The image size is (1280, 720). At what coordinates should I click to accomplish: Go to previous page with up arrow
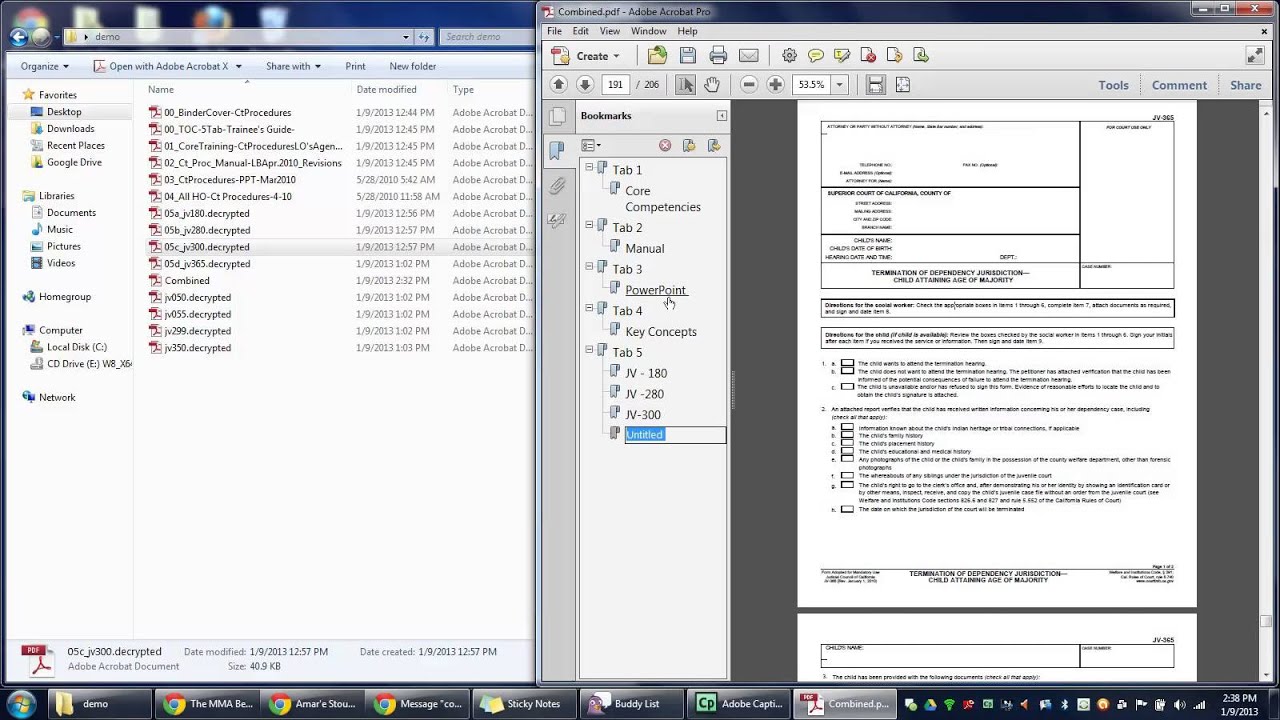point(559,85)
